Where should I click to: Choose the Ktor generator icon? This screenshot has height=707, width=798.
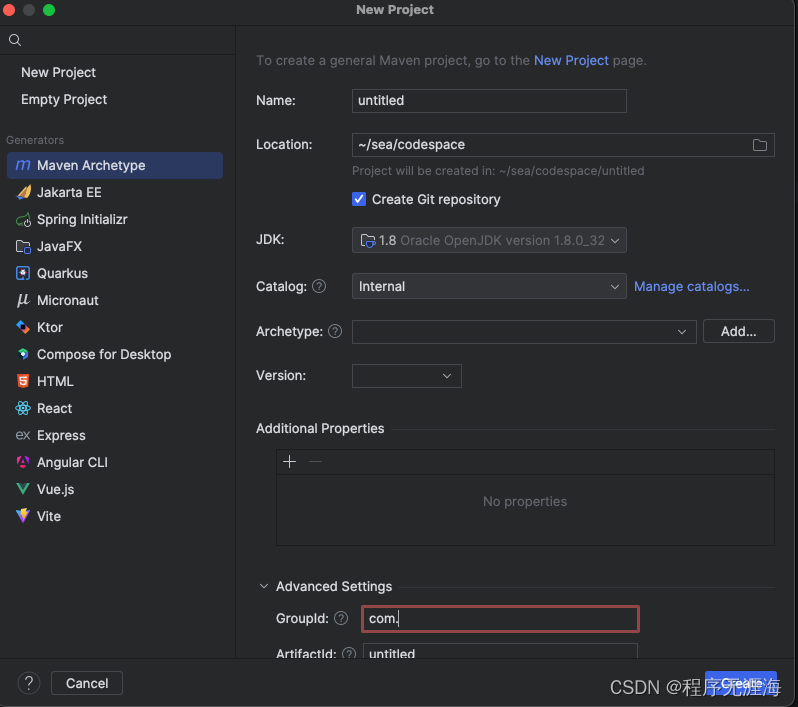tap(23, 327)
